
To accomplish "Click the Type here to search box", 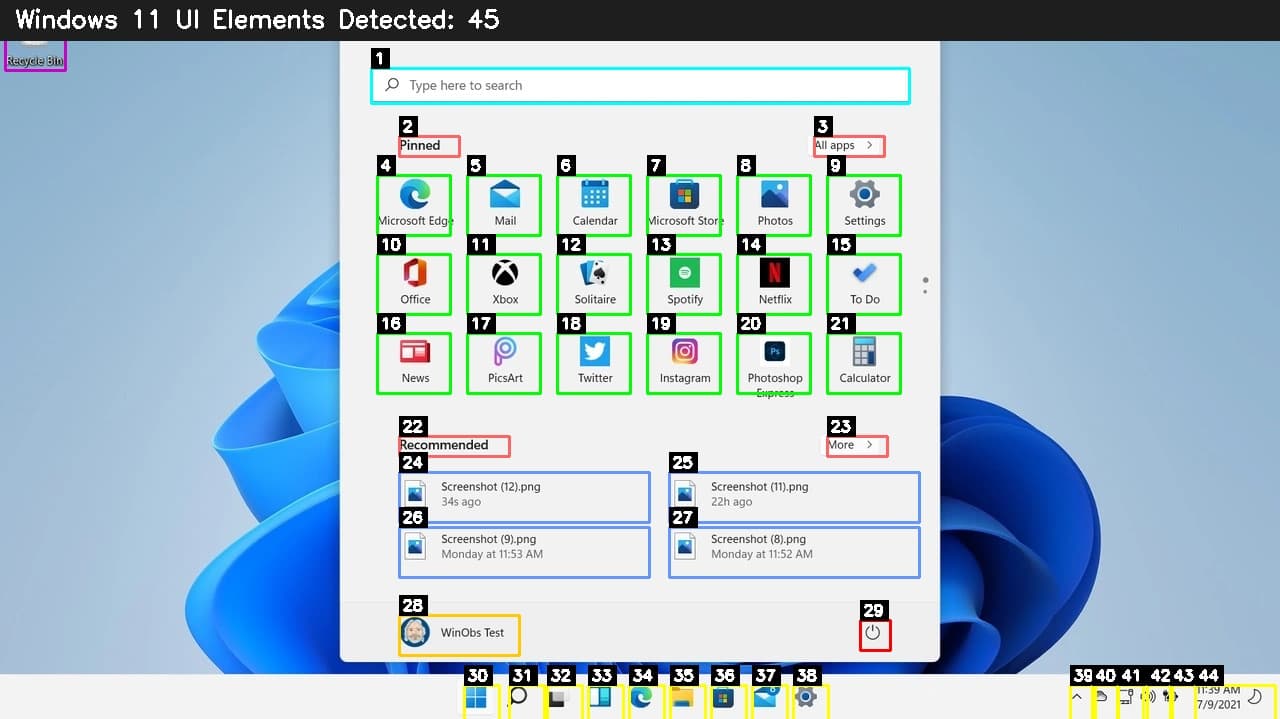I will click(x=640, y=86).
